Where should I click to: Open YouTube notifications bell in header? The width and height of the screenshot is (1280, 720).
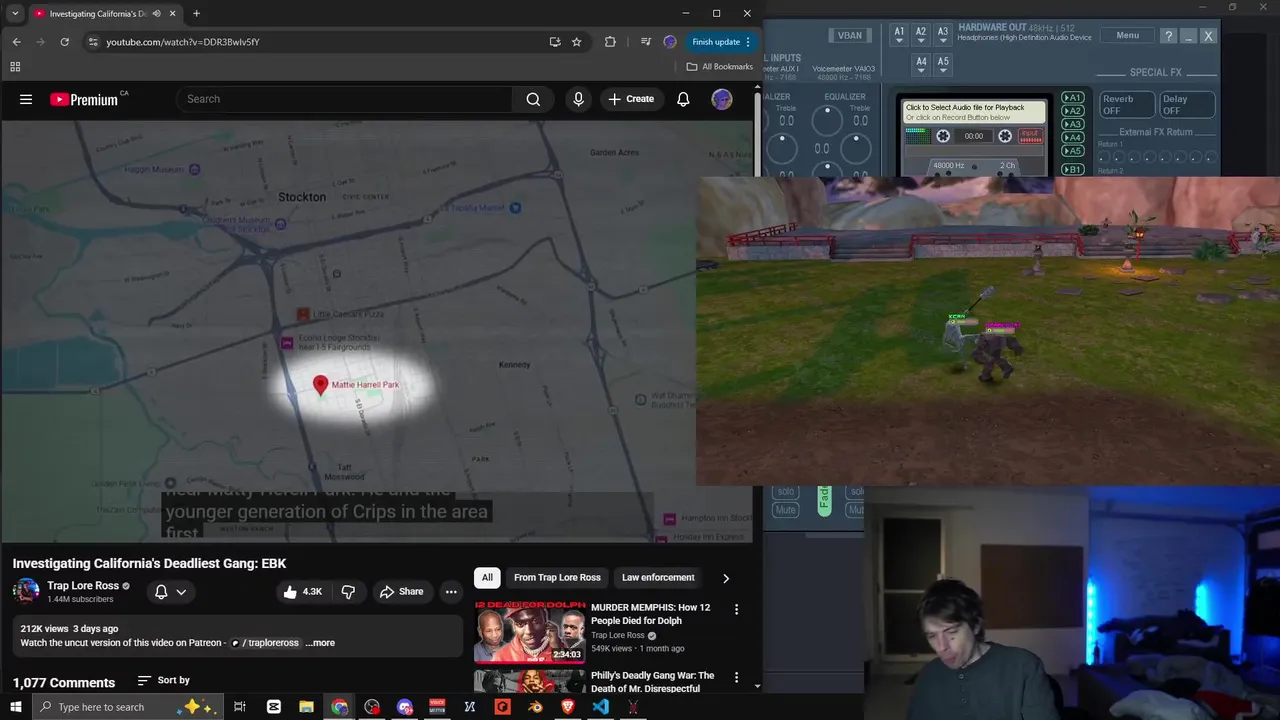click(683, 99)
